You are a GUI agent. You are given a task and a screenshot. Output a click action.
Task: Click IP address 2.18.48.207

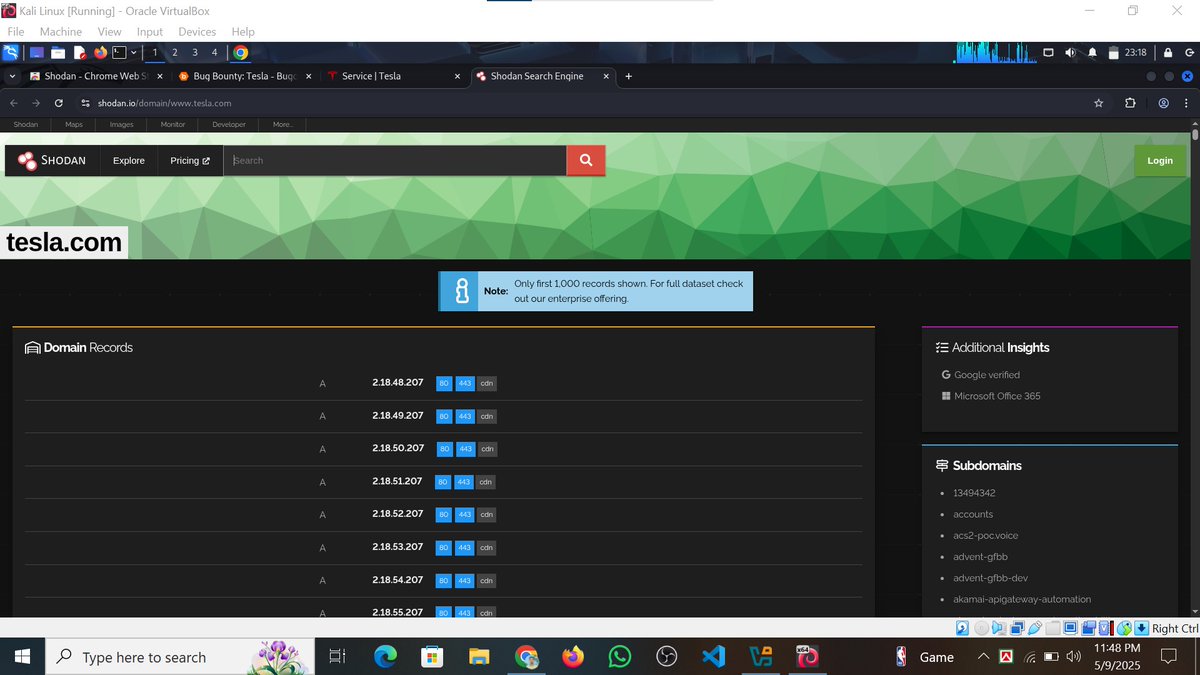398,382
